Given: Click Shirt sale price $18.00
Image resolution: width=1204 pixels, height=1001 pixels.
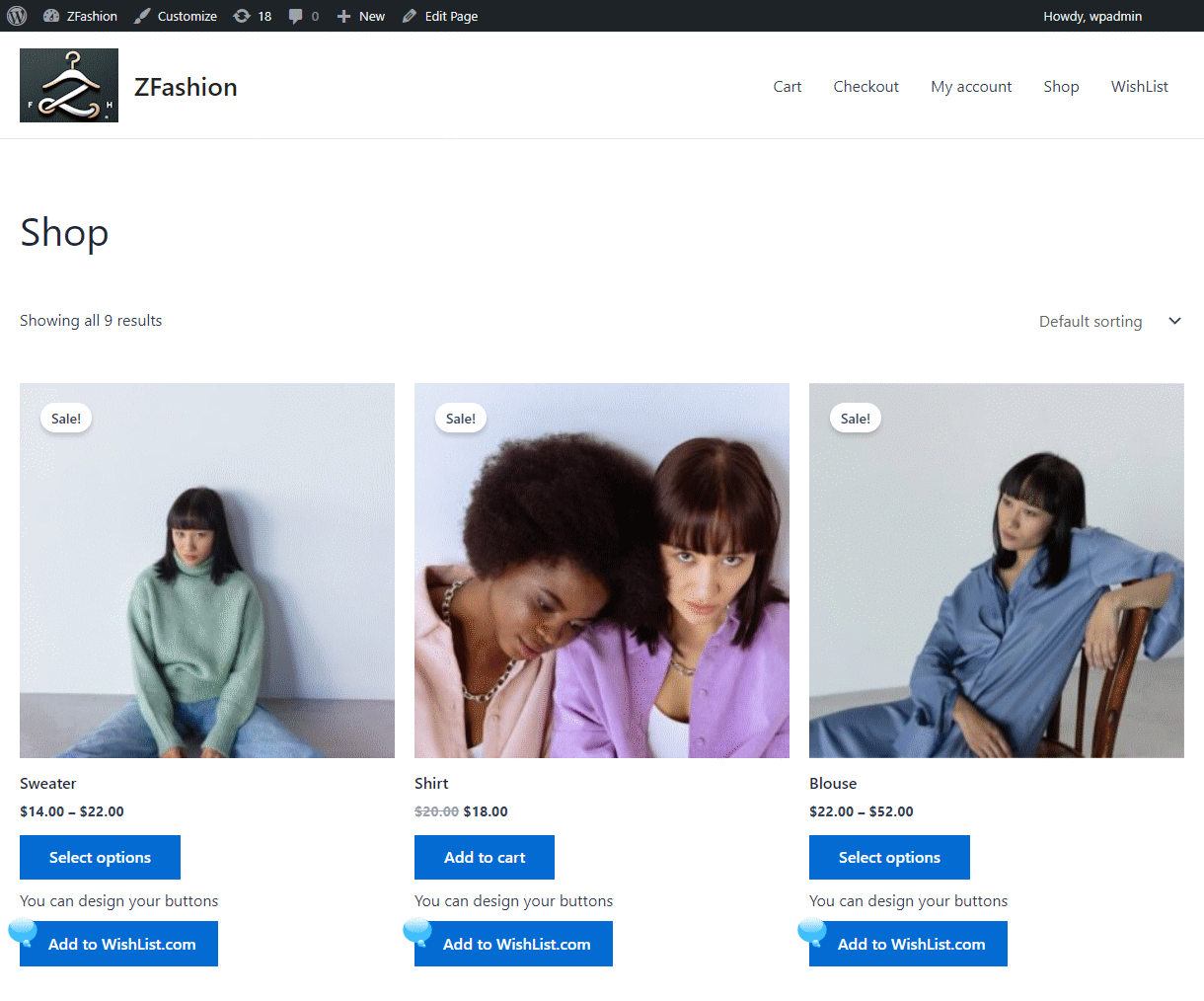Looking at the screenshot, I should coord(486,811).
